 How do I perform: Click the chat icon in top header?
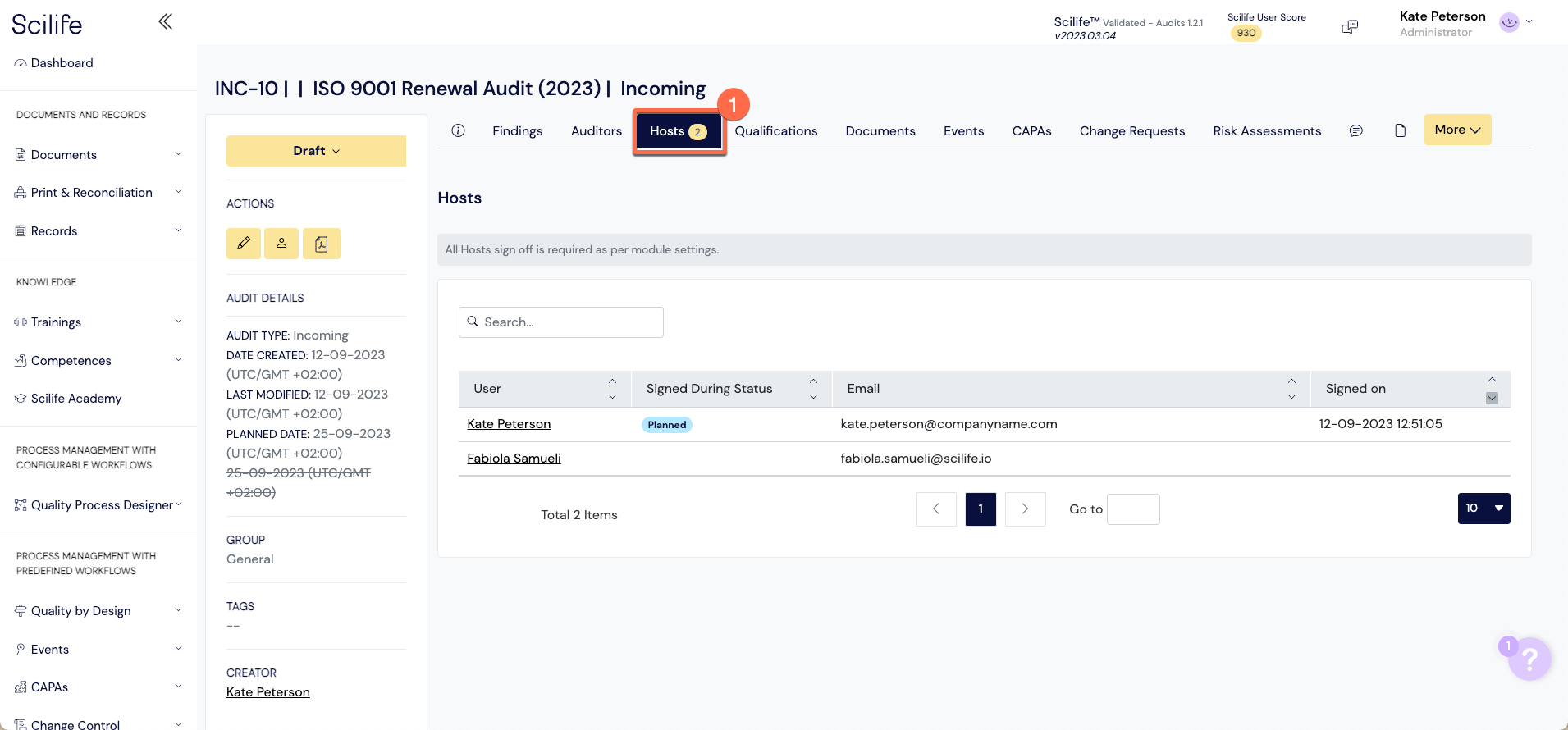tap(1350, 27)
